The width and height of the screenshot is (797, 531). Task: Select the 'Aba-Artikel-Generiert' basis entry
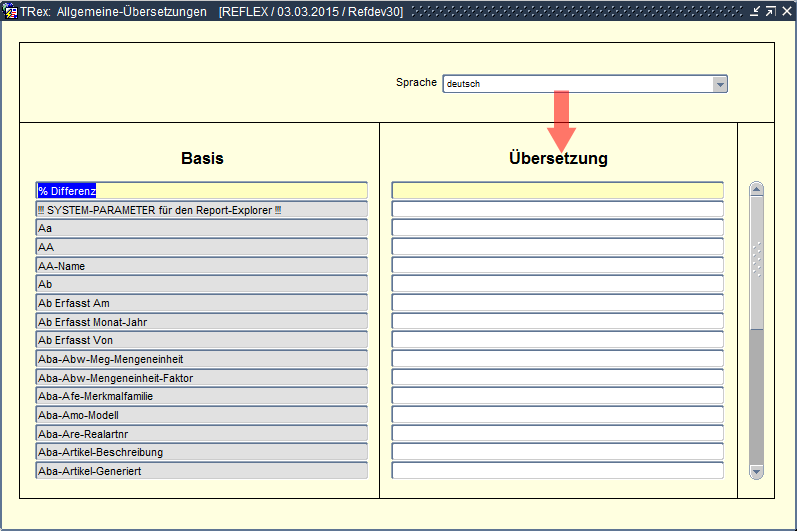(x=201, y=470)
